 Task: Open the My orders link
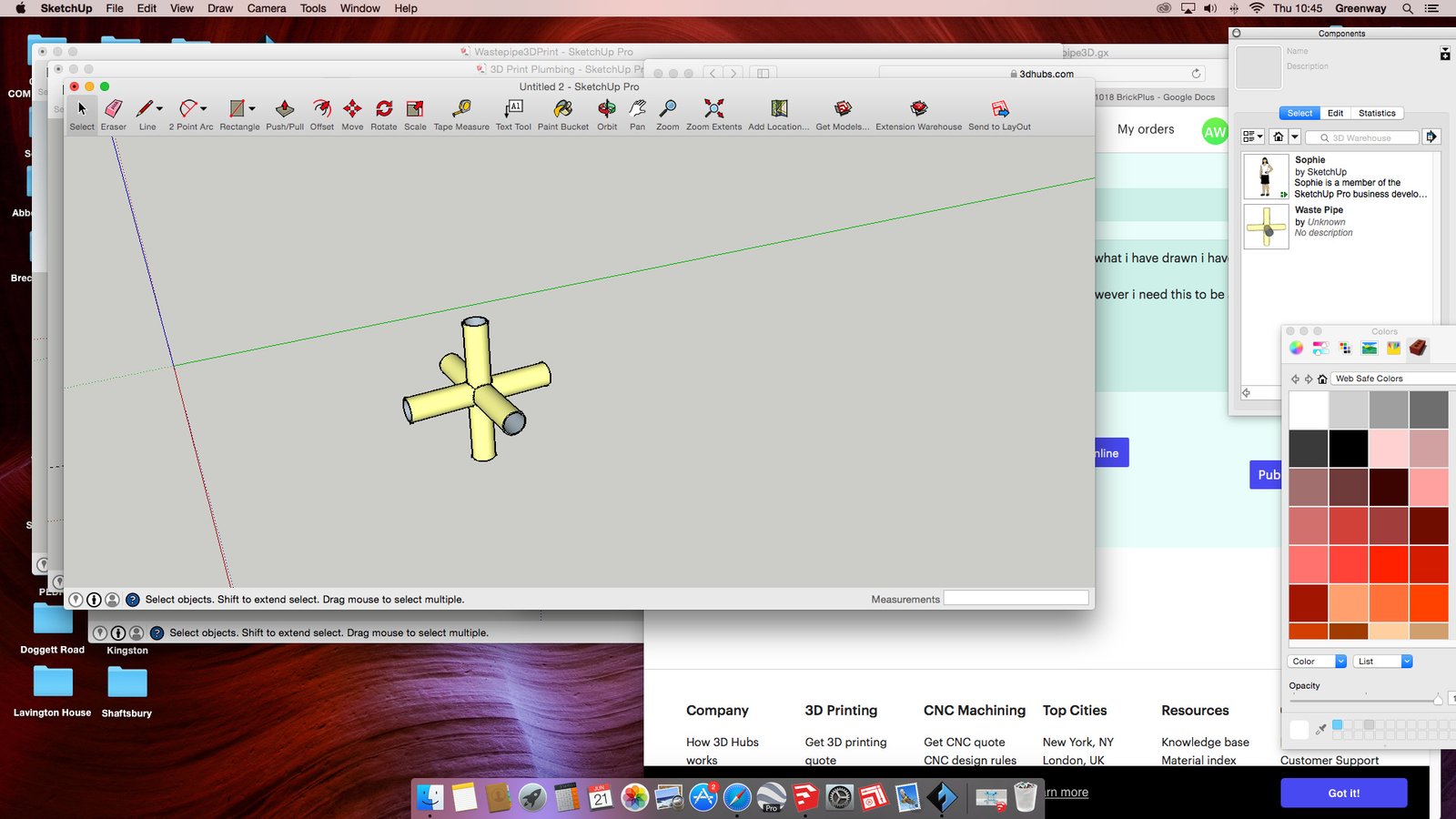pyautogui.click(x=1146, y=129)
